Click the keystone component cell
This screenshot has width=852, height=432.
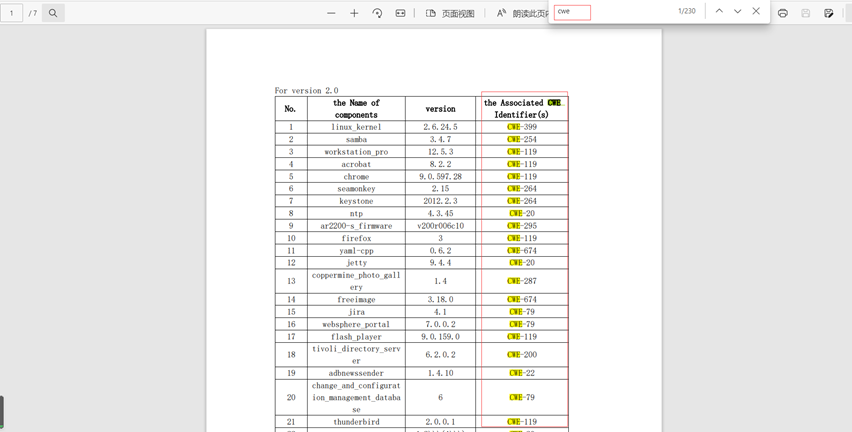(356, 201)
